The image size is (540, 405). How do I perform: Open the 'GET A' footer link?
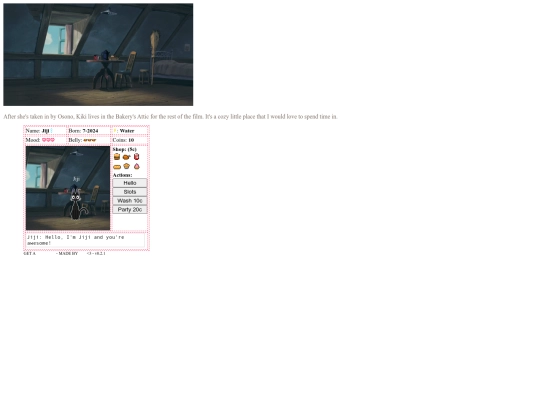30,253
